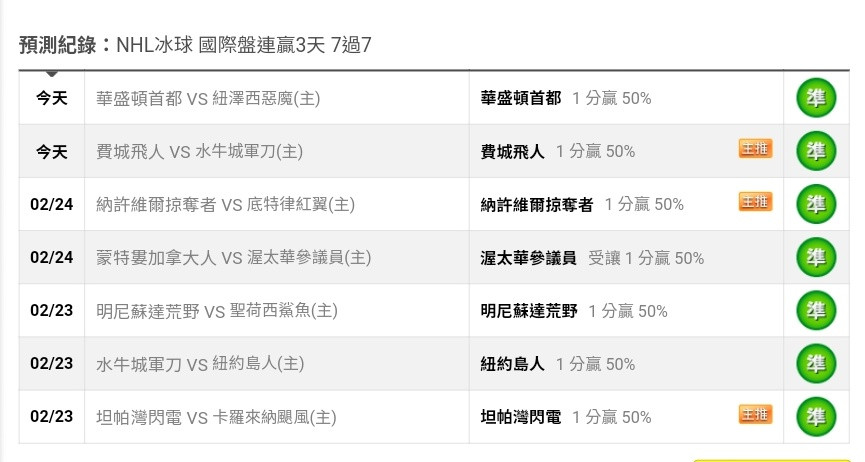The width and height of the screenshot is (865, 462).
Task: Open 坦帕灣閃電 VS 卡羅來納颶風 match
Action: [216, 417]
